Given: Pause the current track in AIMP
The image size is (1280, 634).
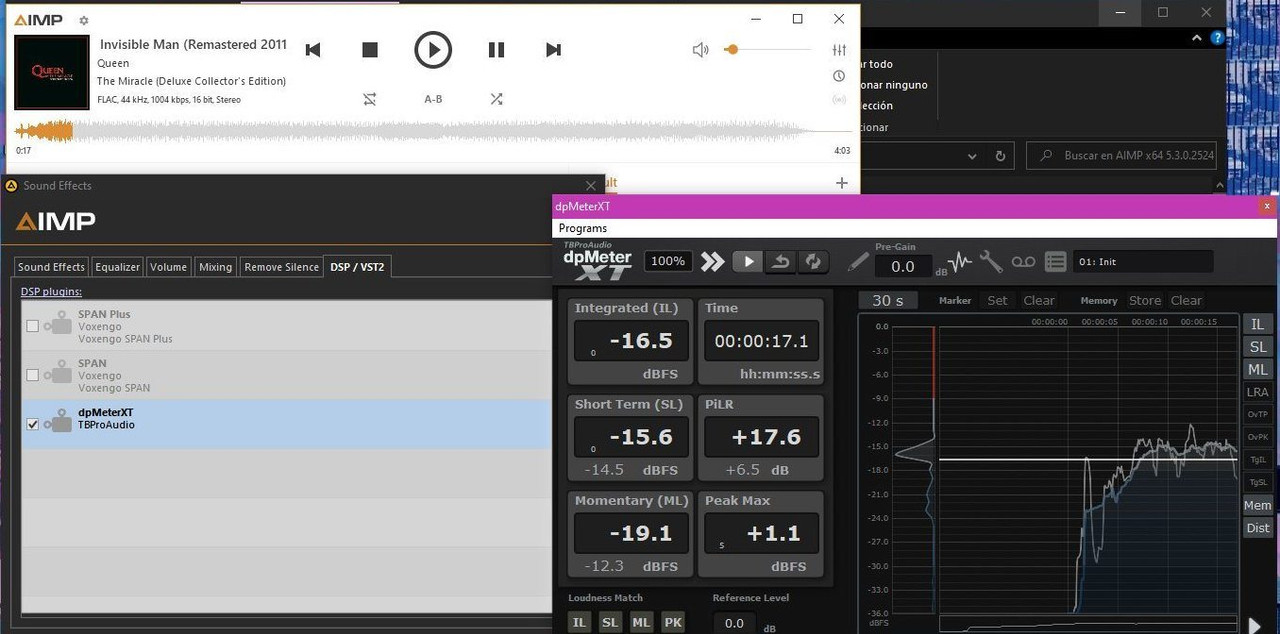Looking at the screenshot, I should 496,50.
